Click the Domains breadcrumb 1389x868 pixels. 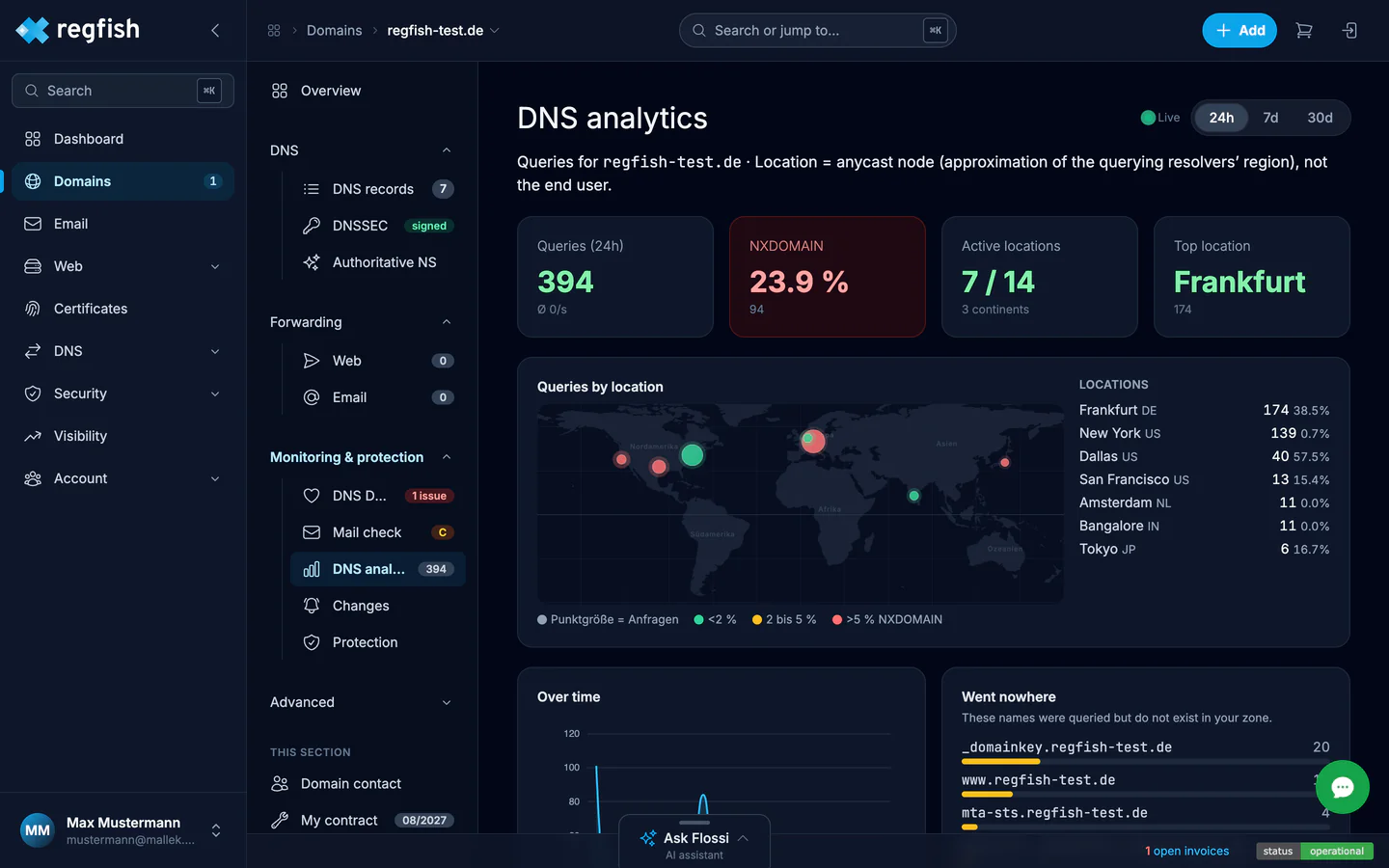(x=334, y=31)
